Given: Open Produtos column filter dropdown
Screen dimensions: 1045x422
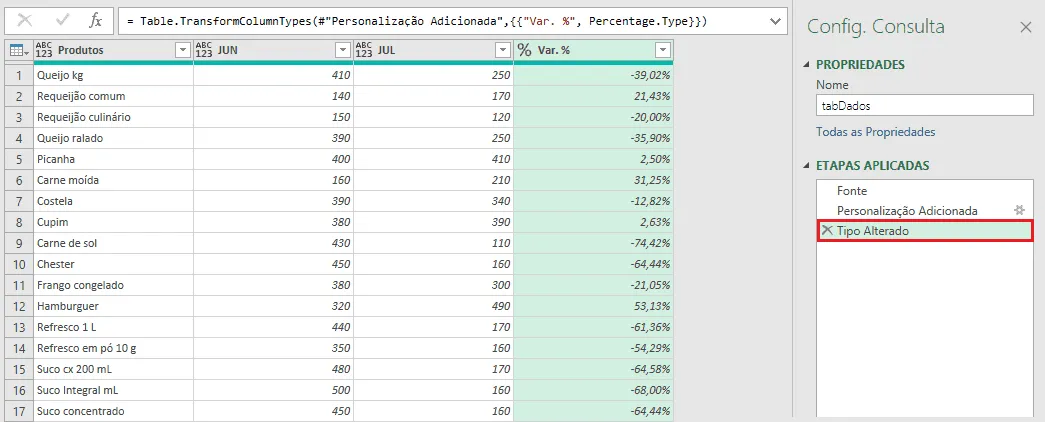Looking at the screenshot, I should tap(183, 50).
